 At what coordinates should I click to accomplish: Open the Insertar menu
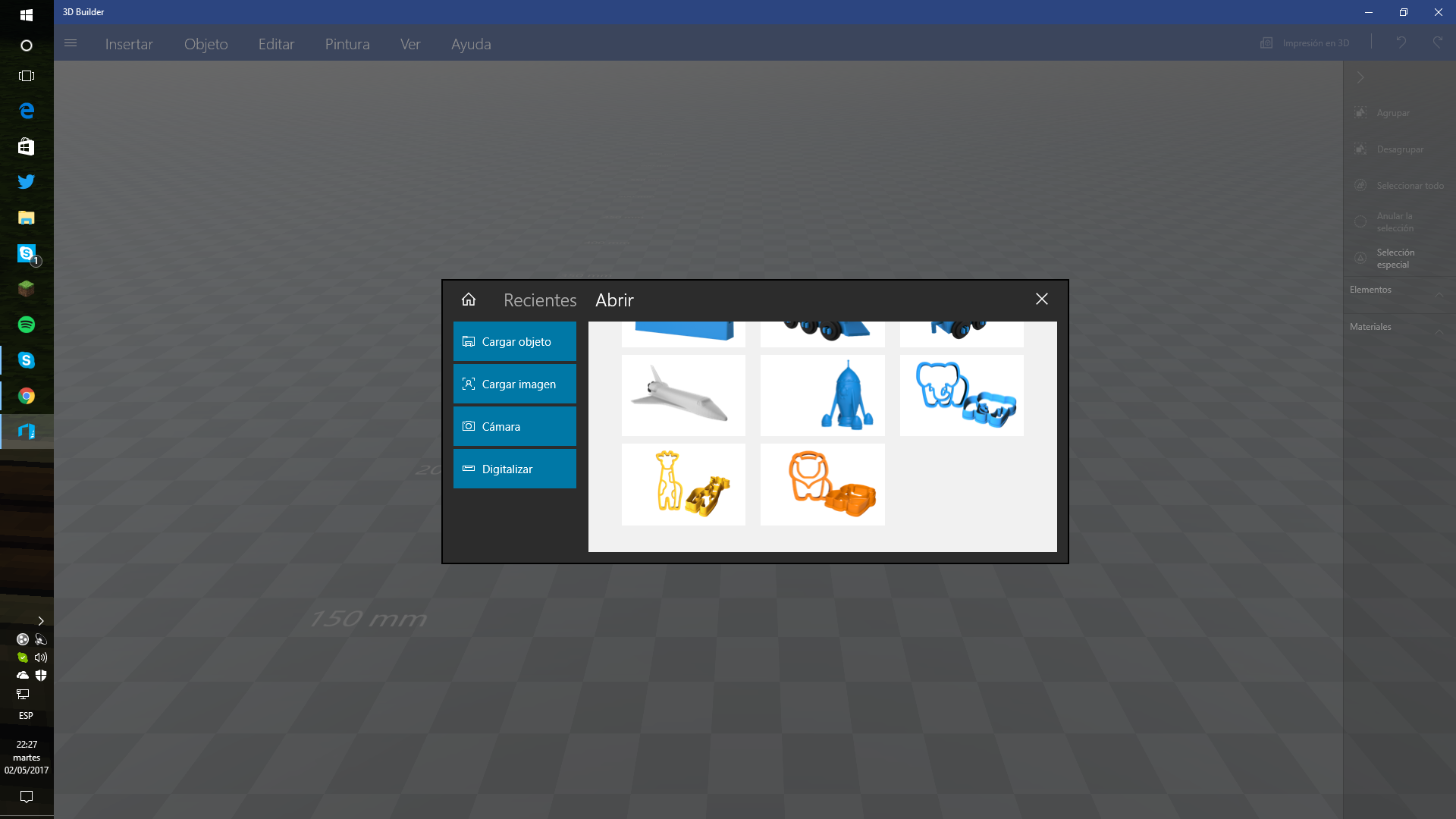[129, 44]
